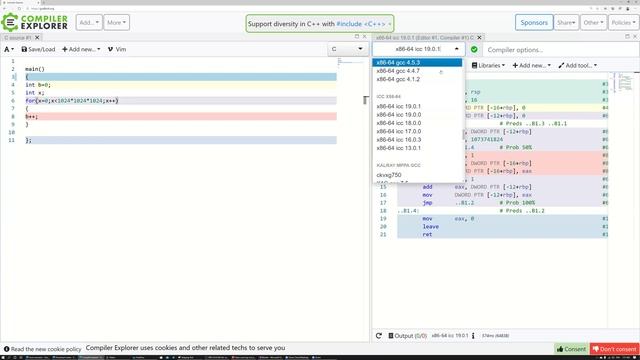Open the Add… dropdown in top bar
This screenshot has height=360, width=640.
pyautogui.click(x=89, y=22)
